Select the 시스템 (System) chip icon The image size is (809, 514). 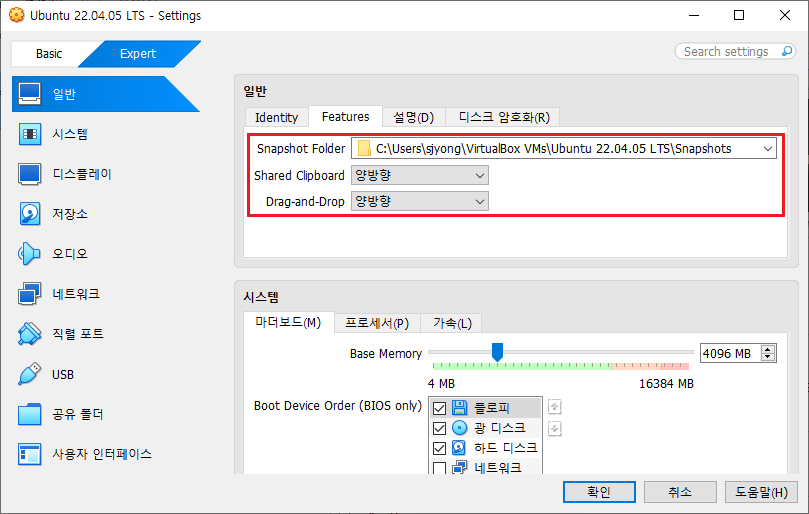[x=29, y=134]
